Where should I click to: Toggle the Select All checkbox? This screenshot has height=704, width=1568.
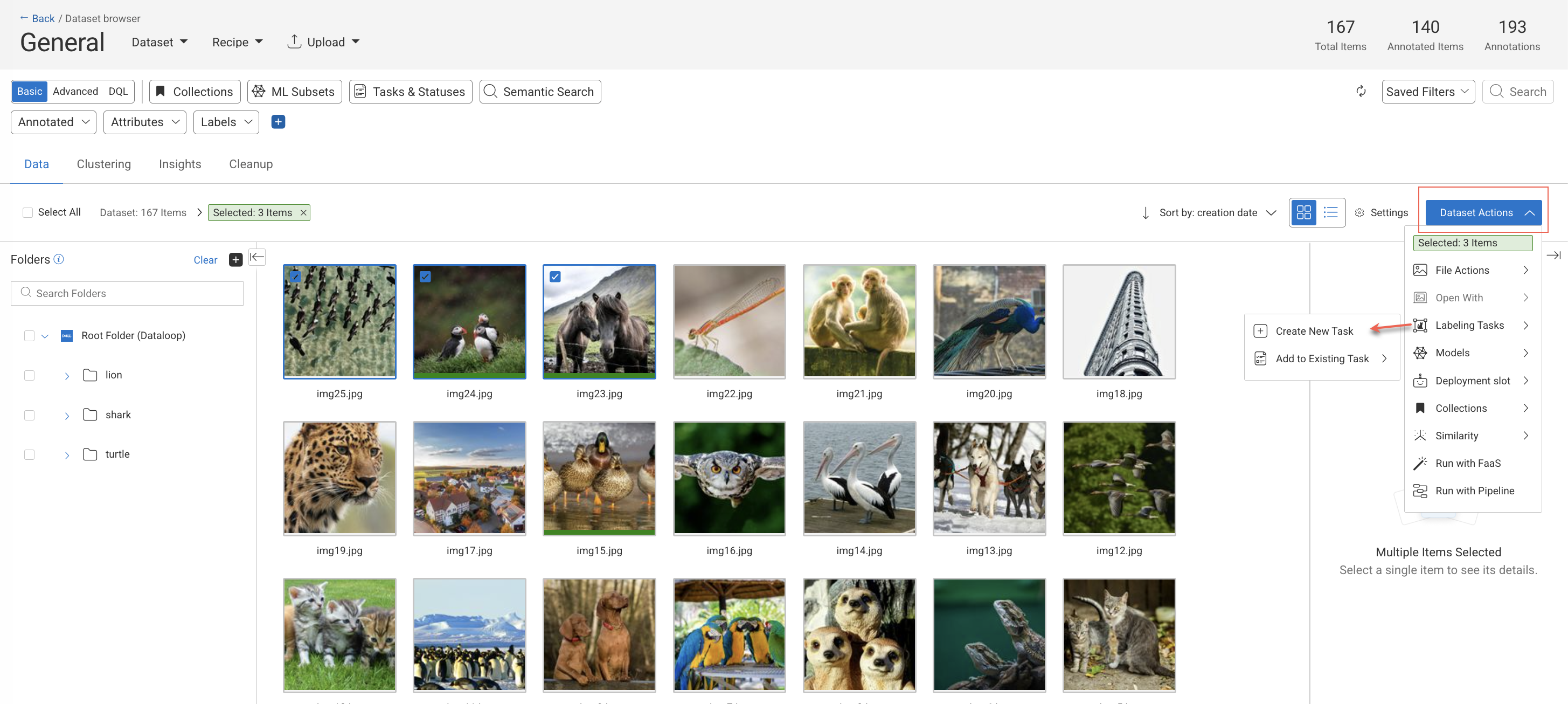pos(27,212)
